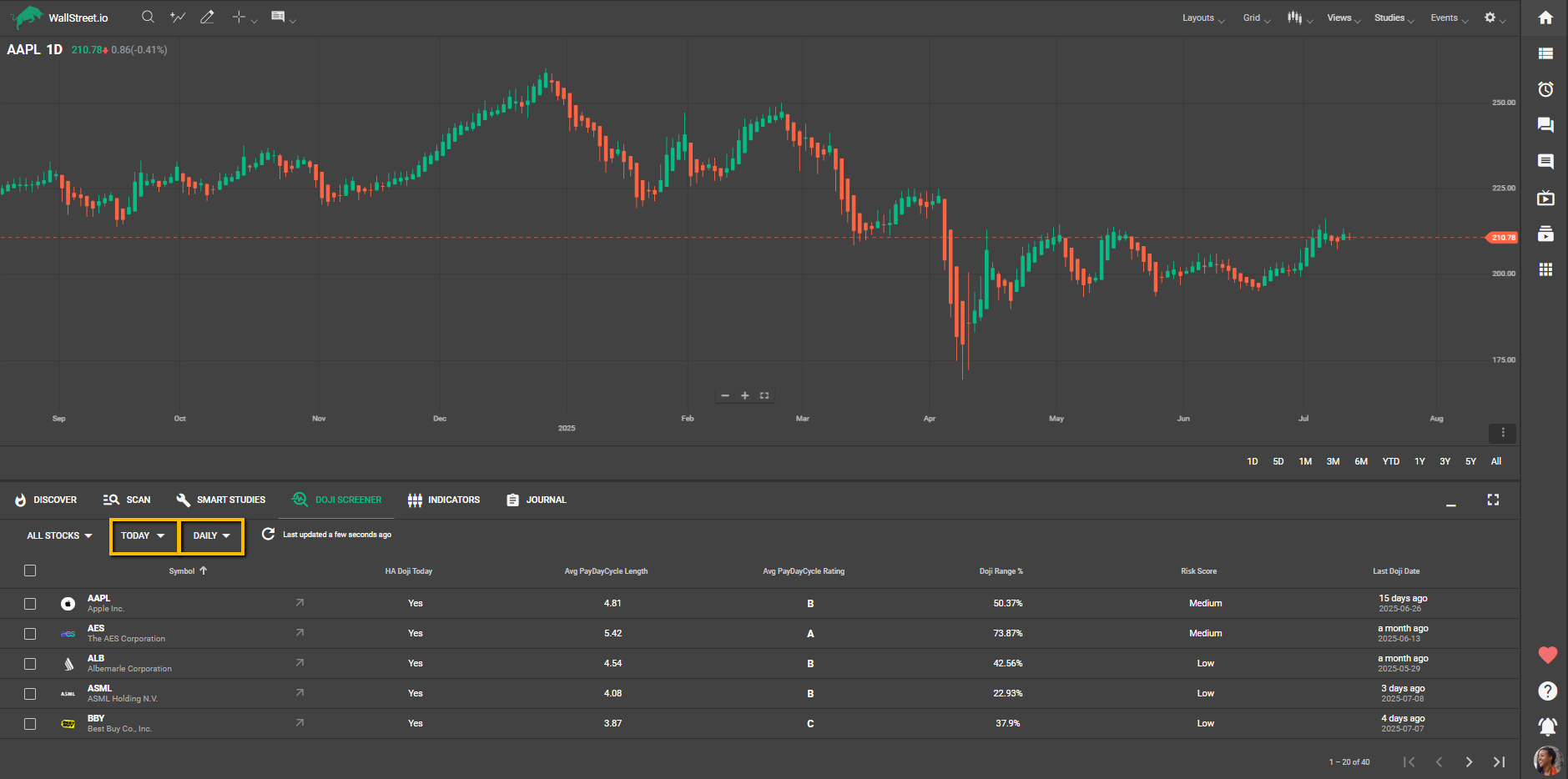The width and height of the screenshot is (1568, 779).
Task: Check the BBY row checkbox
Action: 30,723
